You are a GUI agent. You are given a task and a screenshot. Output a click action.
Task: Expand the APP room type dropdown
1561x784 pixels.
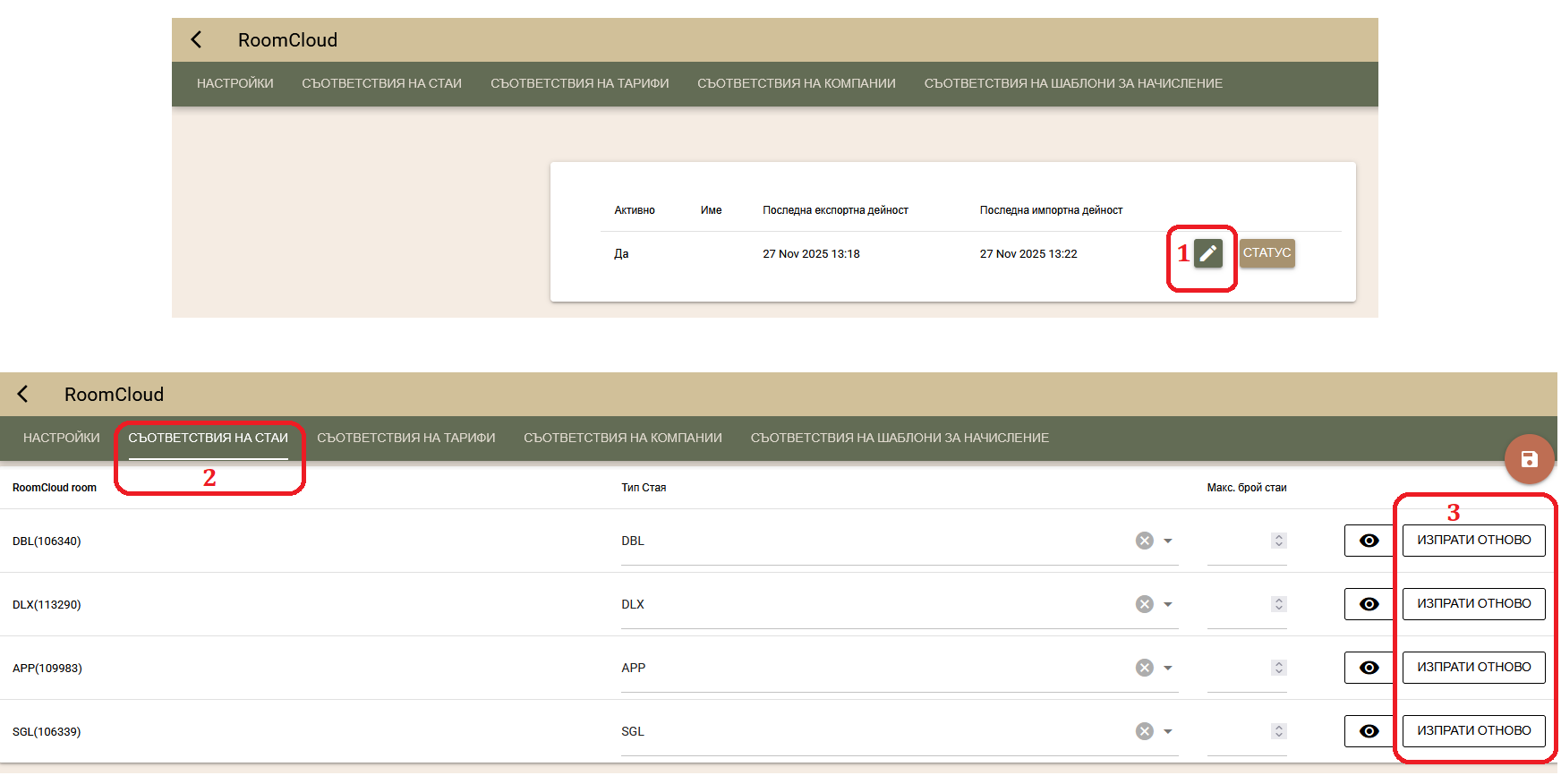point(1167,668)
